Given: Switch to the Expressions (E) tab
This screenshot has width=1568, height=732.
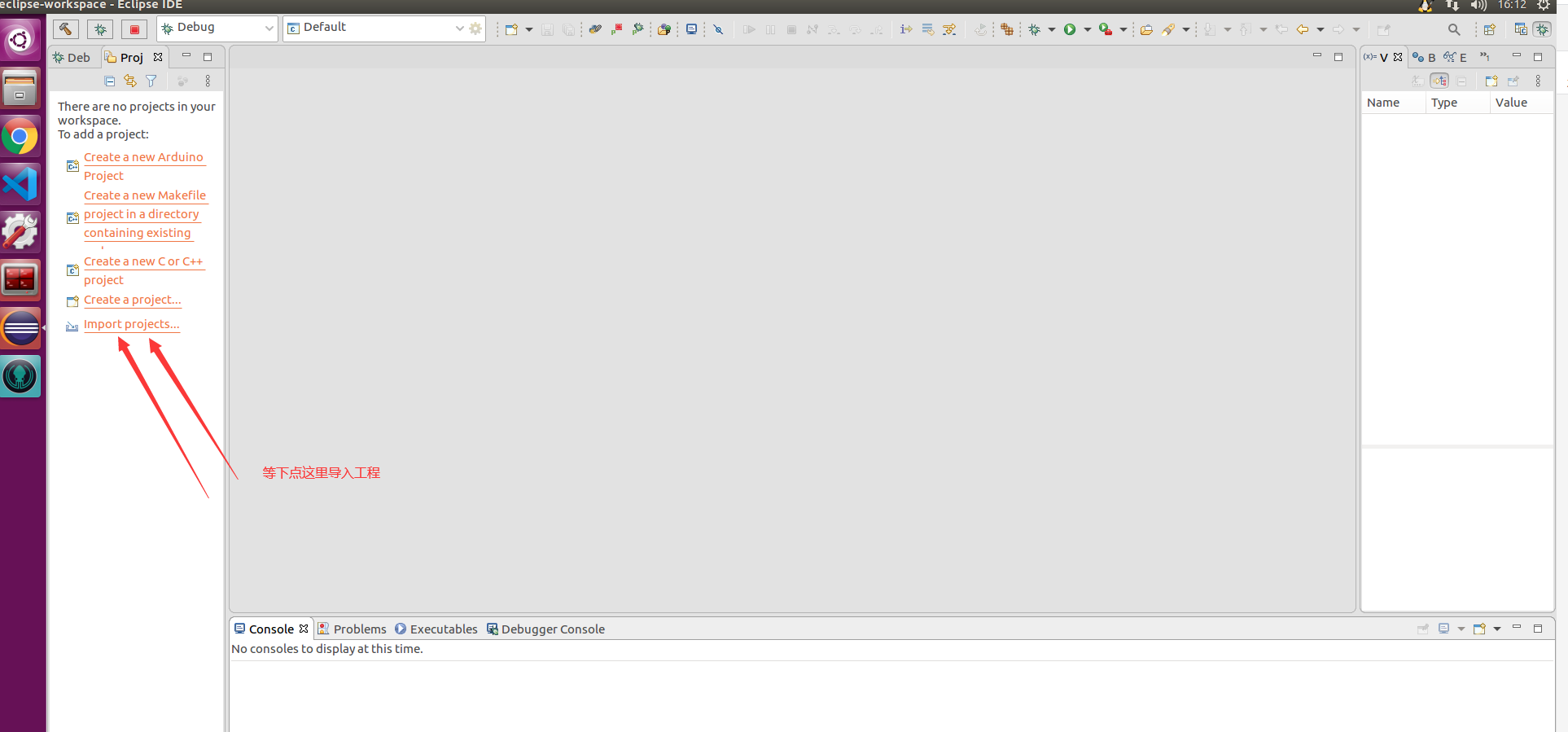Looking at the screenshot, I should pyautogui.click(x=1456, y=57).
